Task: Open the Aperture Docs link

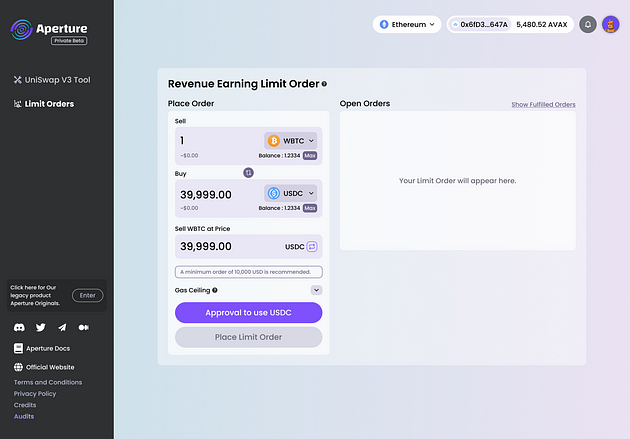Action: click(x=42, y=348)
